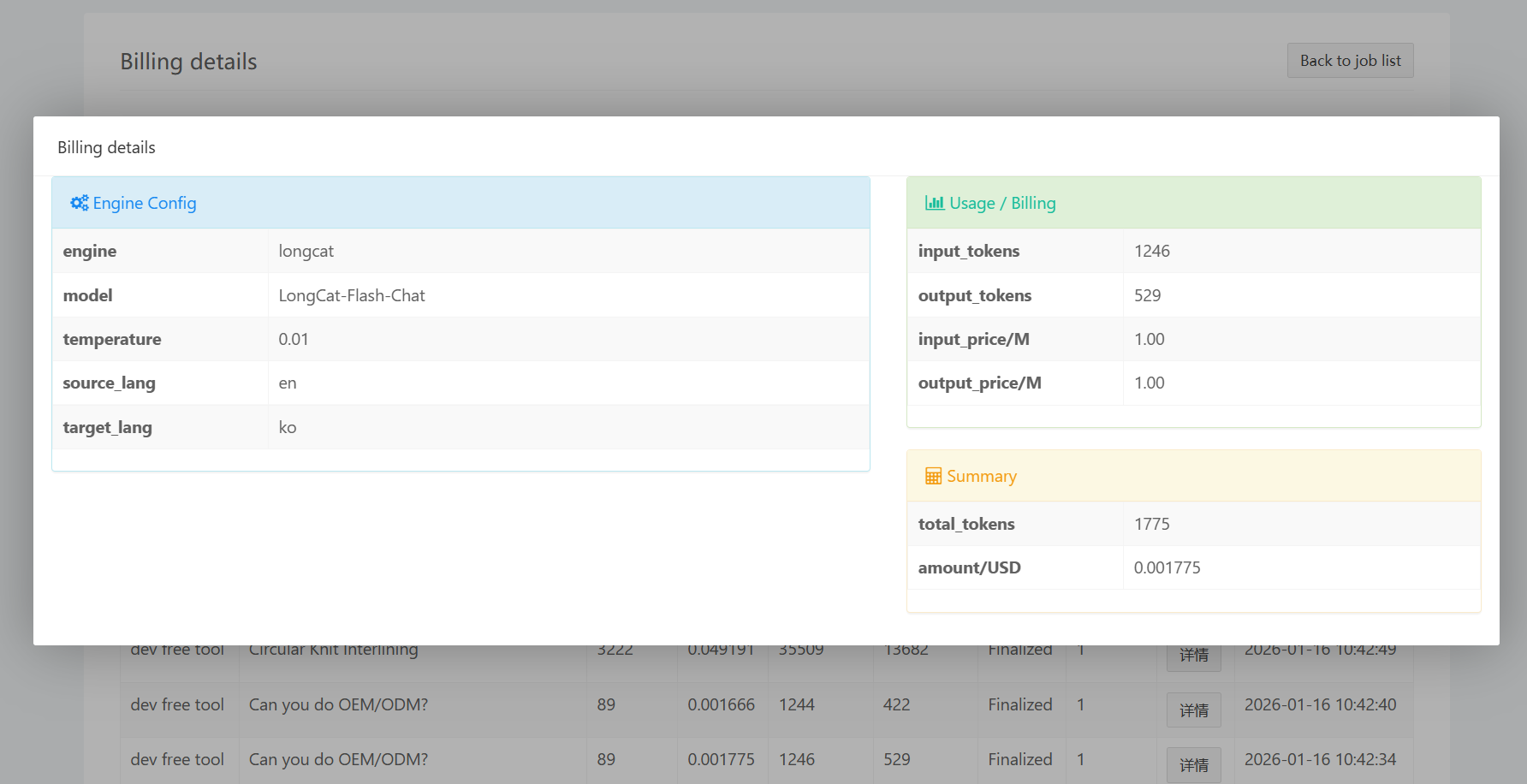Click the longcat engine value cell
This screenshot has width=1527, height=784.
click(x=306, y=251)
